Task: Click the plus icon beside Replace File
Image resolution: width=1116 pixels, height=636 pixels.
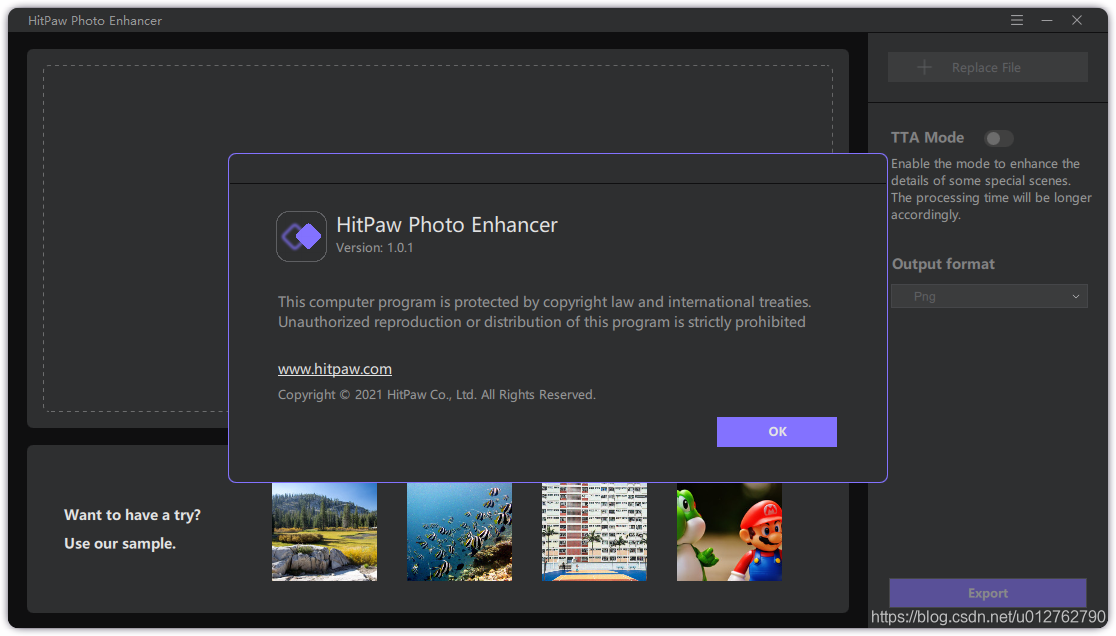Action: click(924, 68)
